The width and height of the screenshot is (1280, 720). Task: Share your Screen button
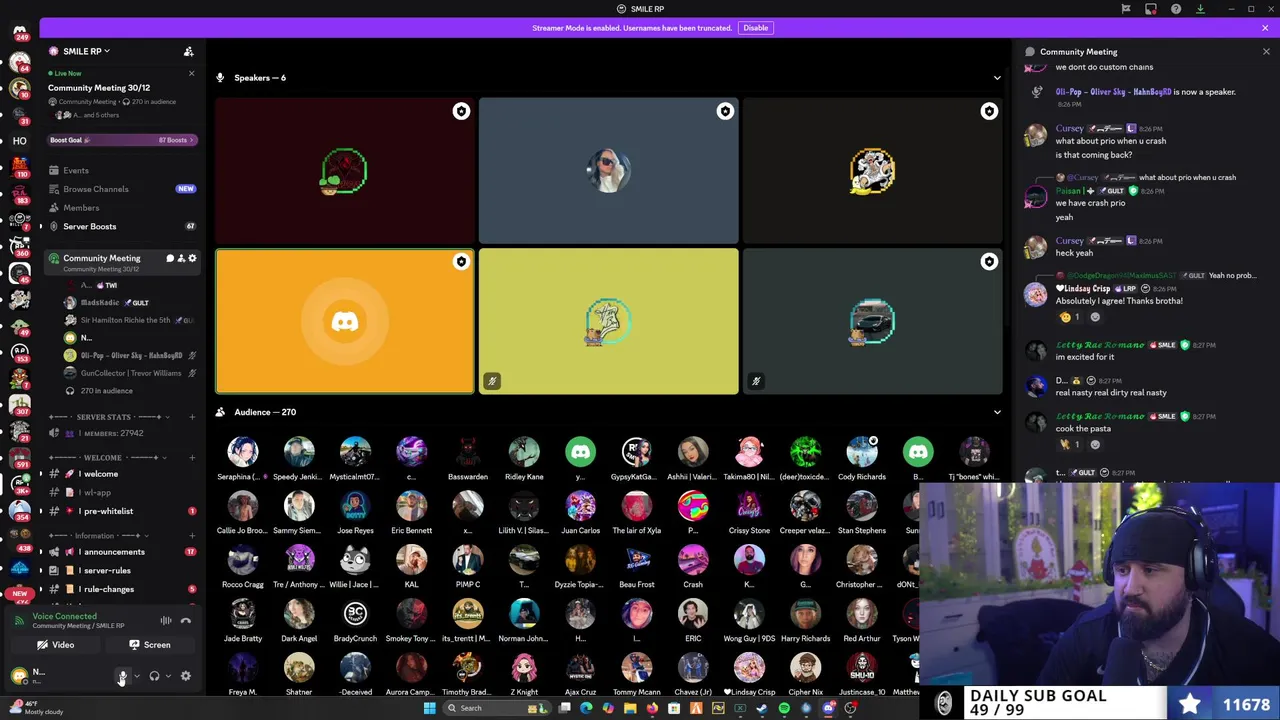click(149, 645)
